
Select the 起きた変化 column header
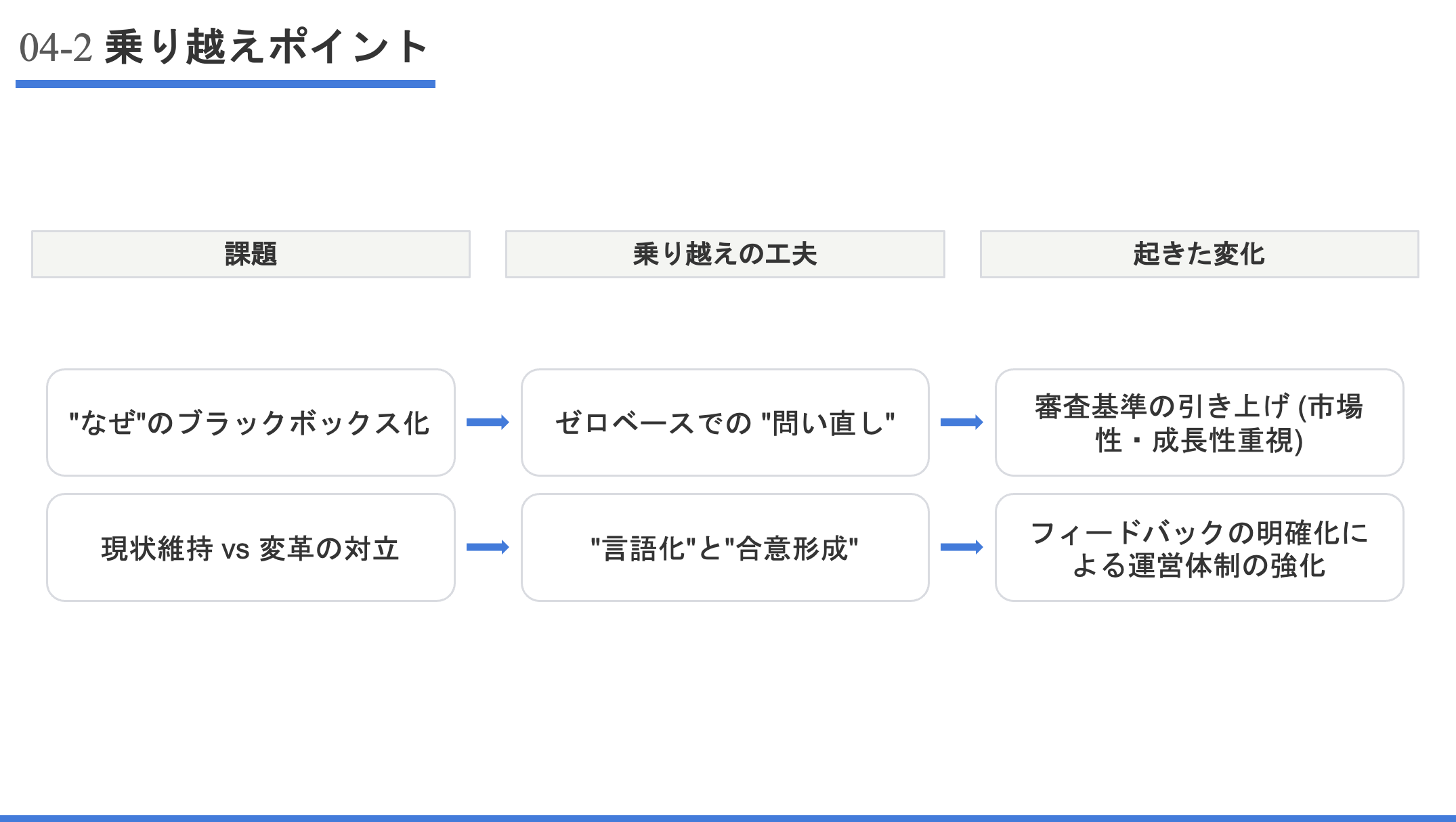1199,255
